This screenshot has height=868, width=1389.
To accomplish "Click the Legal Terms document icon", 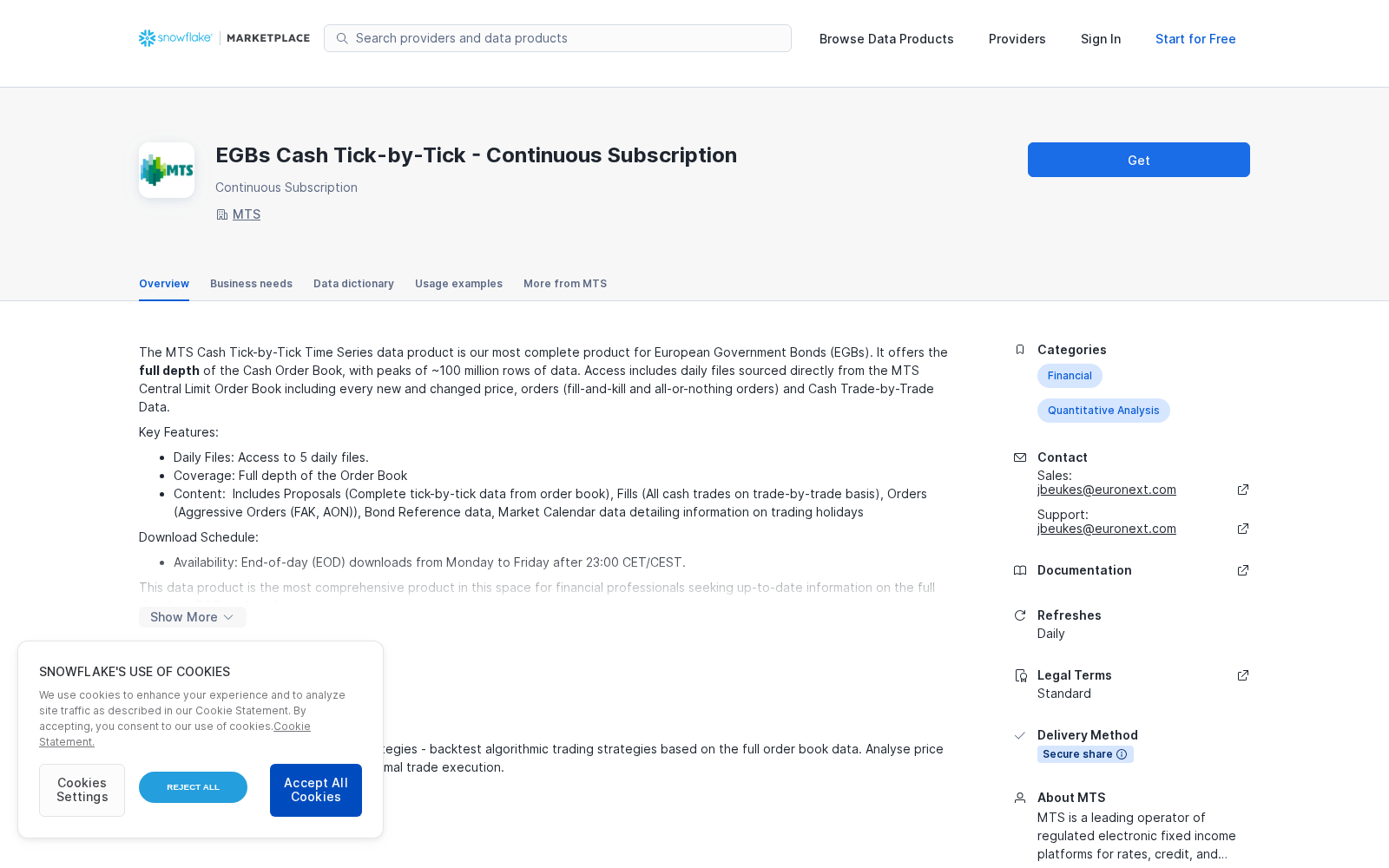I will [x=1020, y=675].
